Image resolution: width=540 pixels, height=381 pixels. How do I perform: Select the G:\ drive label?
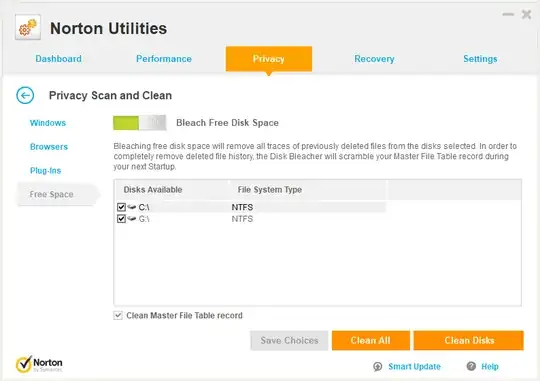(144, 219)
